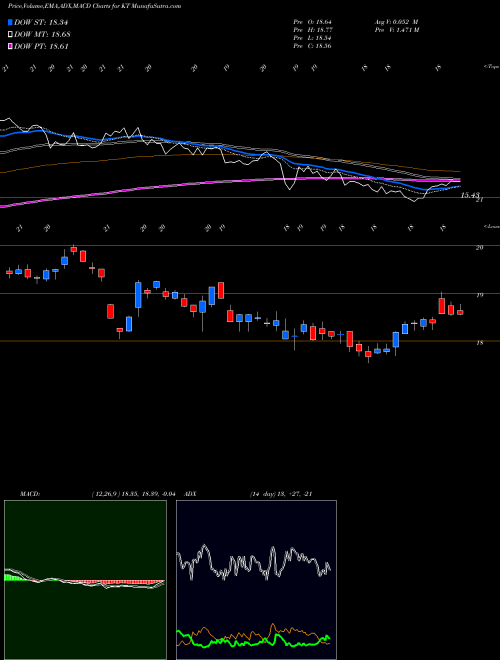Viewport: 500px width, 660px height.
Task: Click the ADX values '(14 day) 18, +27, -21'
Action: [281, 494]
